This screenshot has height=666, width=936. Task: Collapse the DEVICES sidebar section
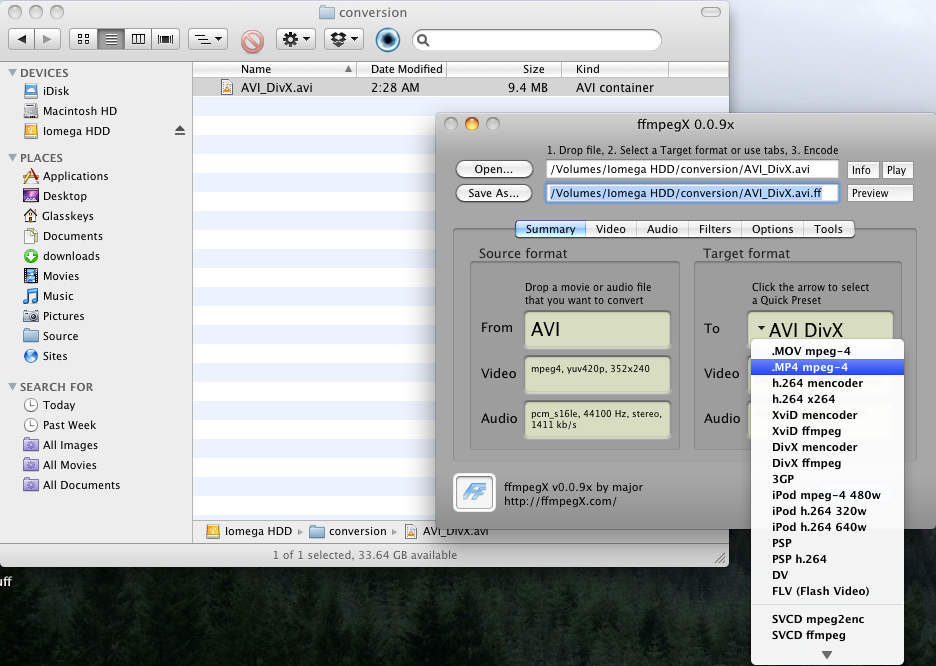point(12,73)
